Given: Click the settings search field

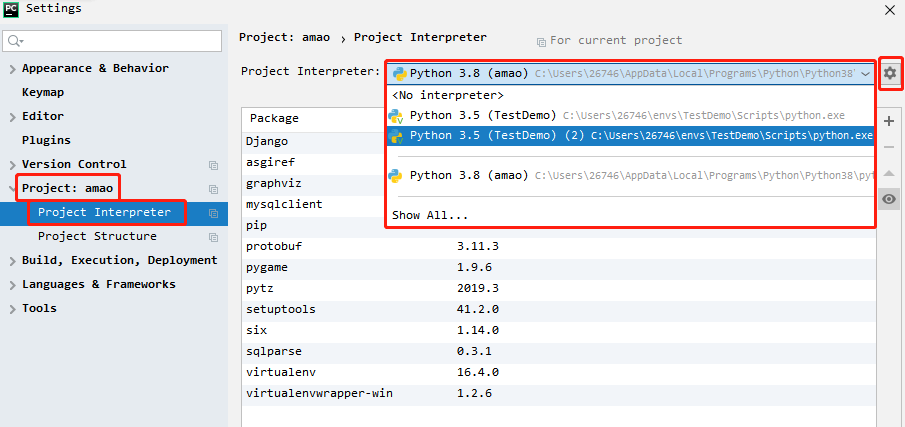Looking at the screenshot, I should (x=113, y=41).
